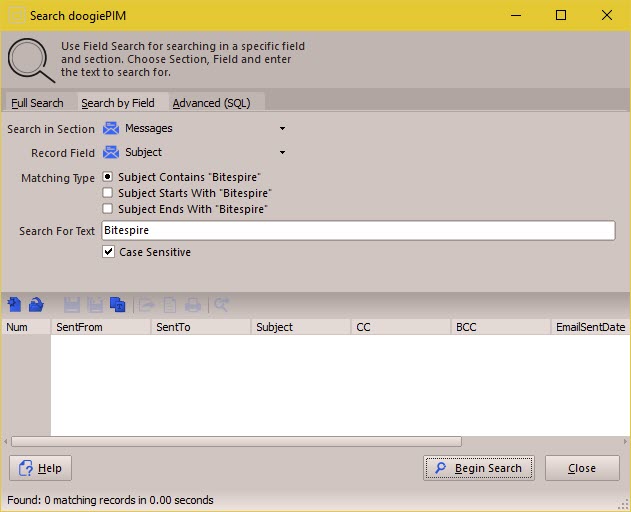Image resolution: width=631 pixels, height=512 pixels.
Task: Click the second disabled save-as floppy icon
Action: 95,305
